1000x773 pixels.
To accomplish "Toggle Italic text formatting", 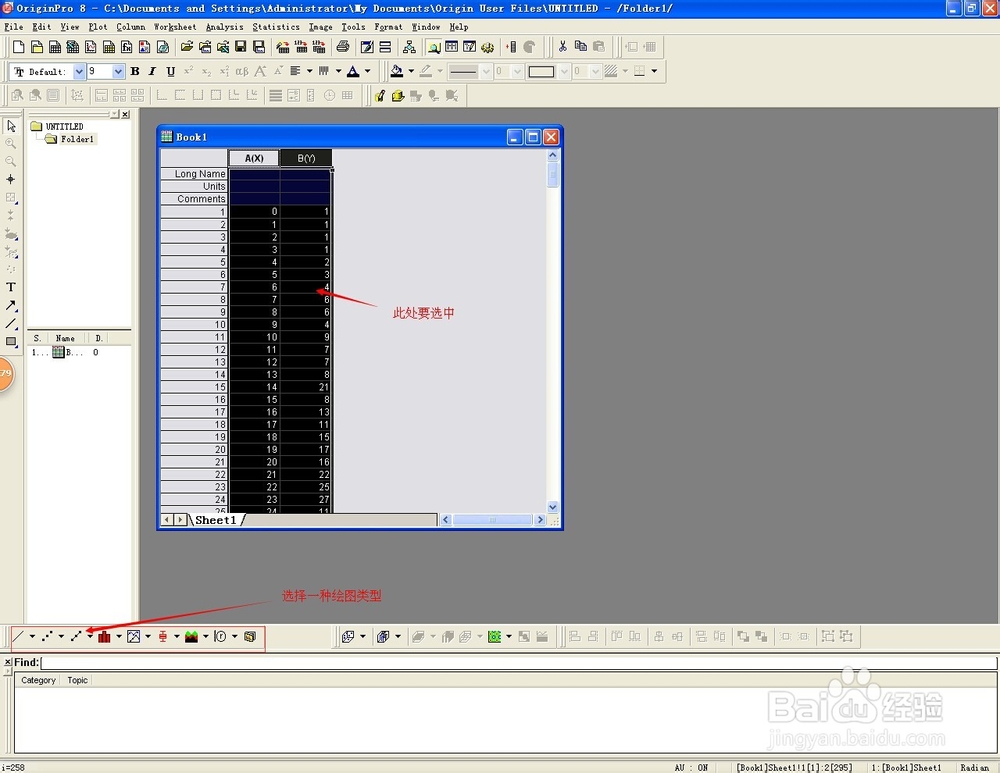I will pyautogui.click(x=152, y=71).
